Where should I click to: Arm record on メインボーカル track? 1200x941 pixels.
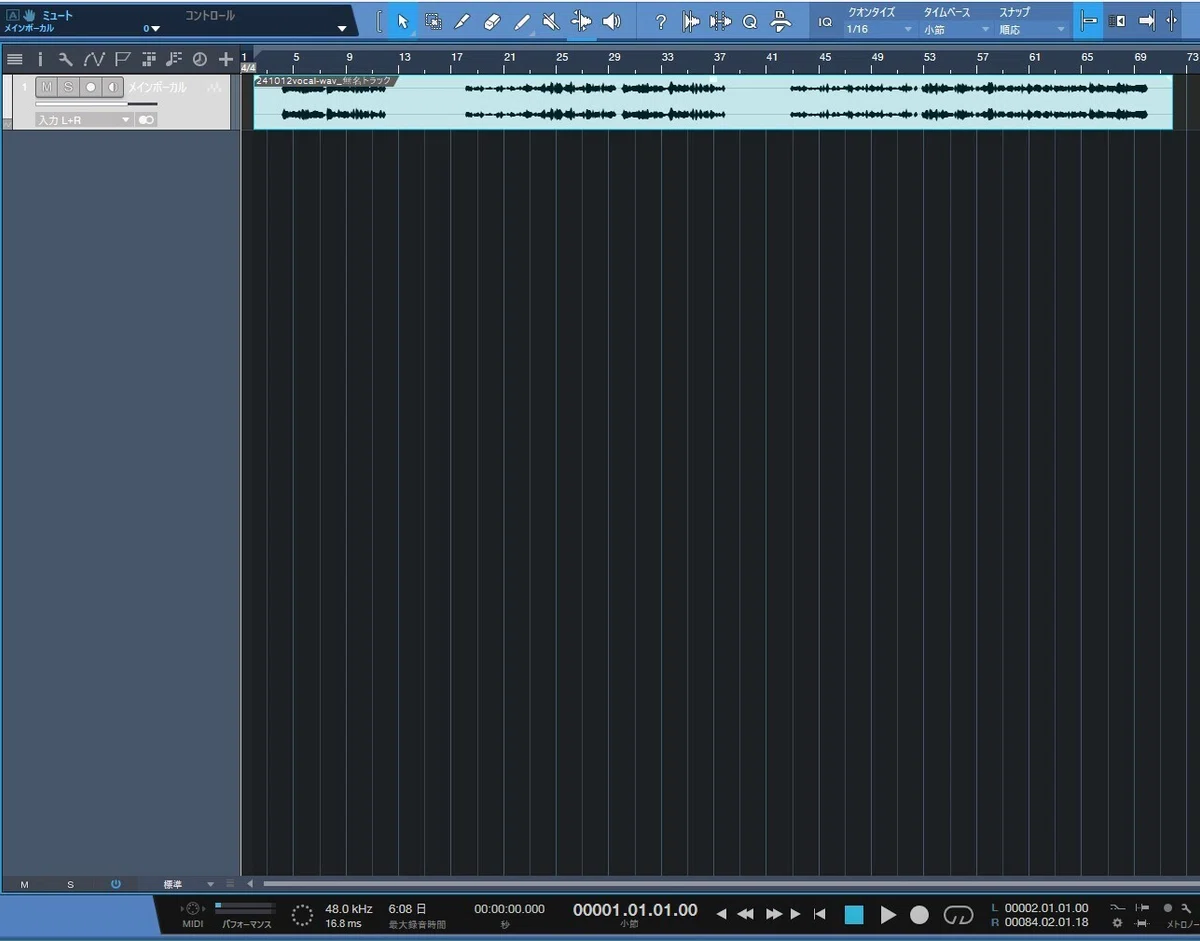(x=90, y=87)
